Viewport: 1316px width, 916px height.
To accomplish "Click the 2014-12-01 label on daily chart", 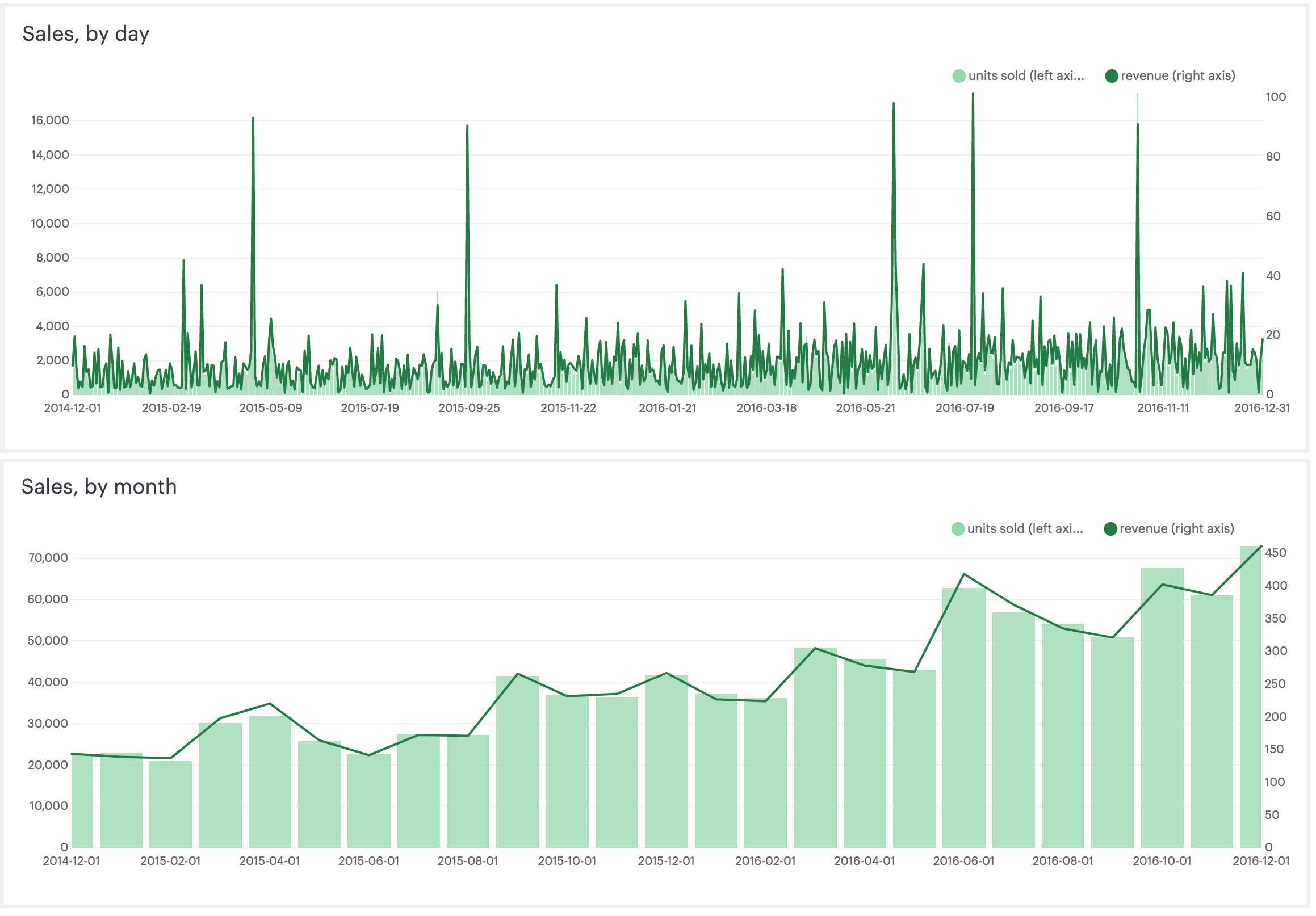I will pyautogui.click(x=72, y=408).
